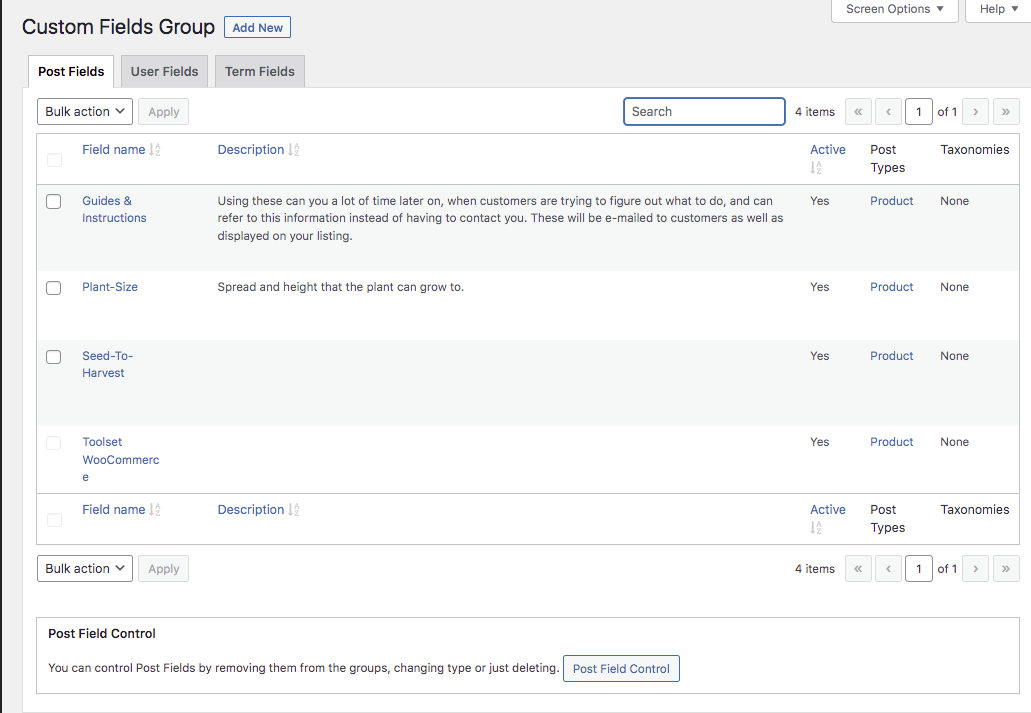Click the sort icon beside top Description header
This screenshot has width=1031, height=713.
(x=294, y=150)
